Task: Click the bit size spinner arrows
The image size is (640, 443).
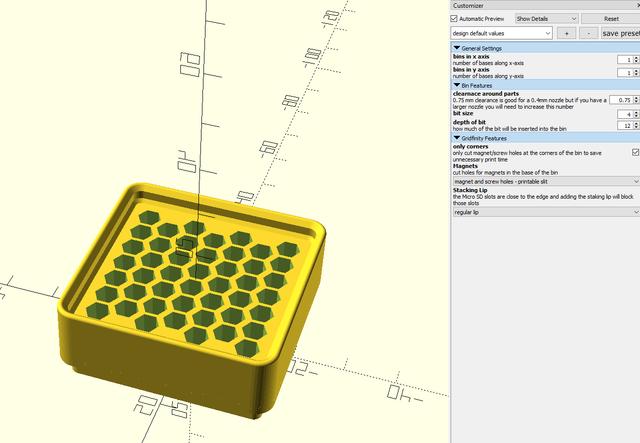Action: coord(636,114)
